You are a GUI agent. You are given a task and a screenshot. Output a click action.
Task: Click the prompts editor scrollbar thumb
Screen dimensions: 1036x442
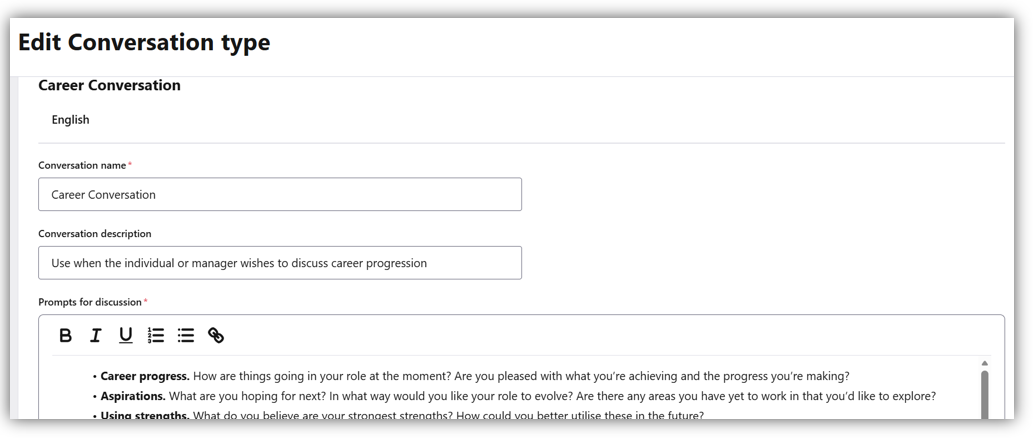(x=984, y=395)
